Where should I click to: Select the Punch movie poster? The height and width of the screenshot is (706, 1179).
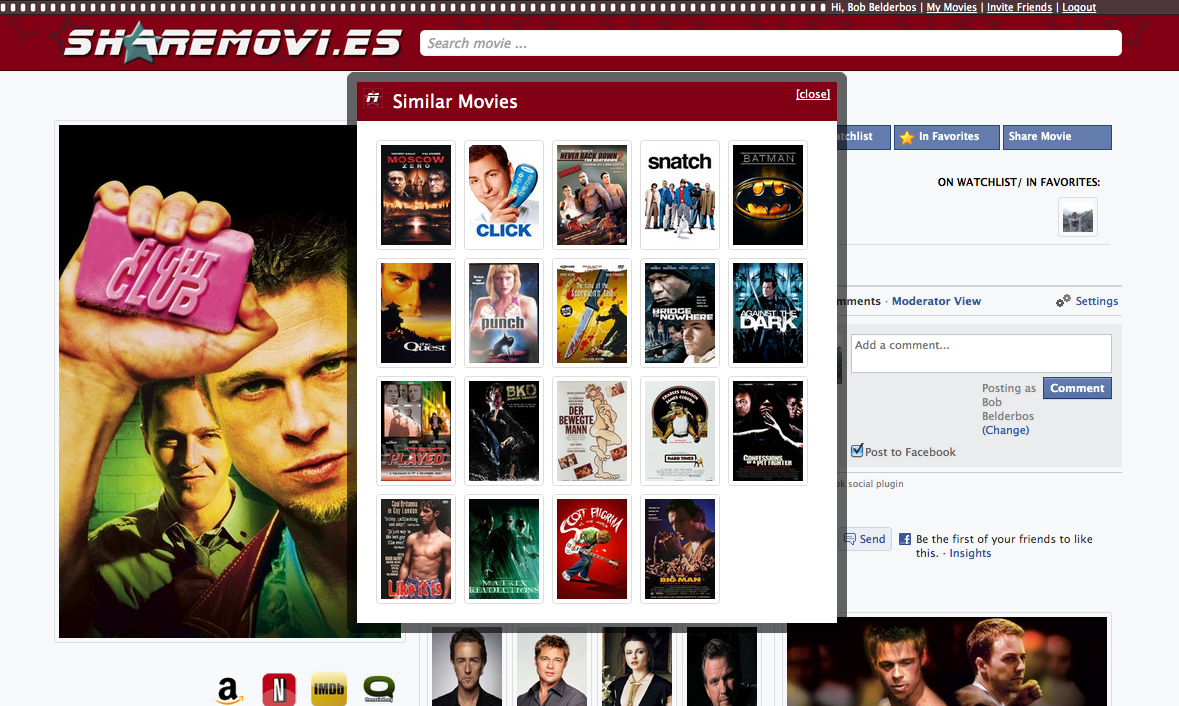point(504,313)
